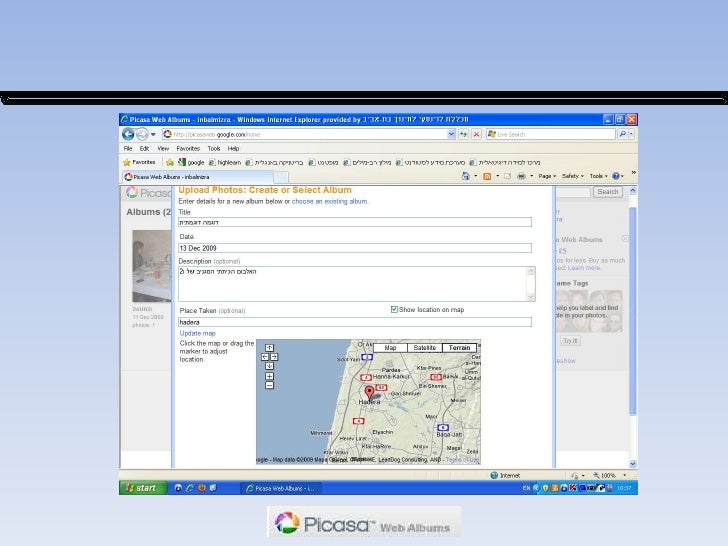Switch the map to Map view
This screenshot has width=728, height=546.
390,348
